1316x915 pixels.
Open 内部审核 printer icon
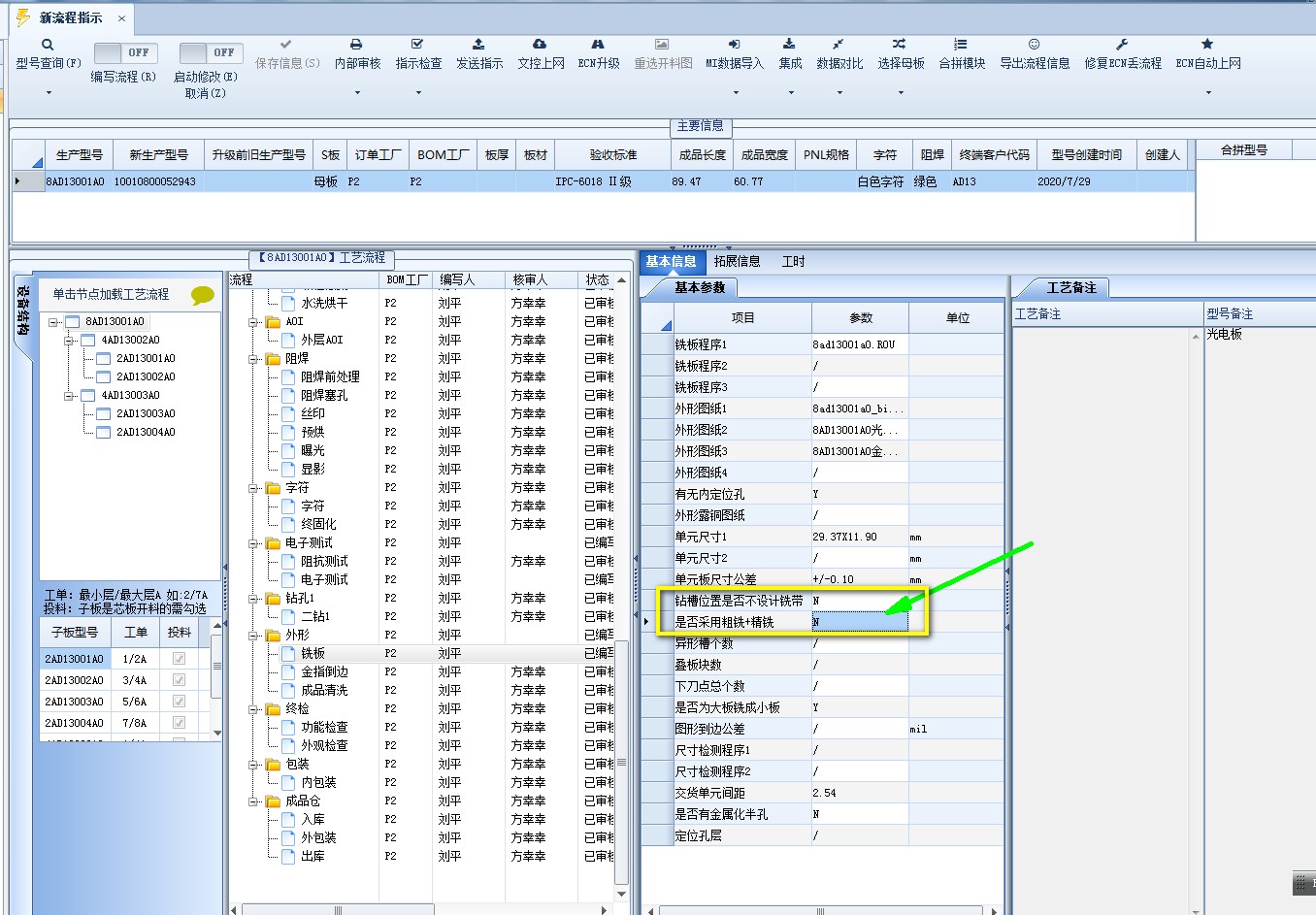point(356,45)
